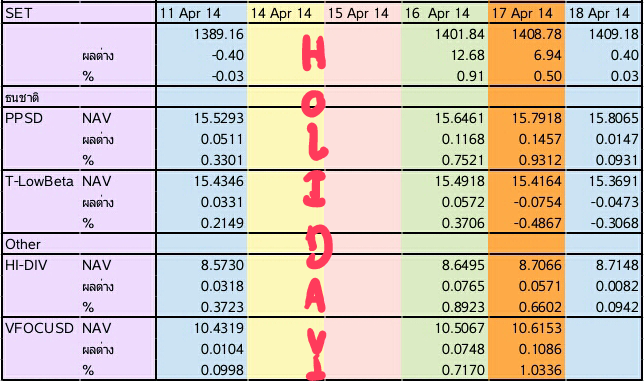Select VFOCUSD NAV value 10.5067
The height and width of the screenshot is (381, 644).
pyautogui.click(x=460, y=328)
